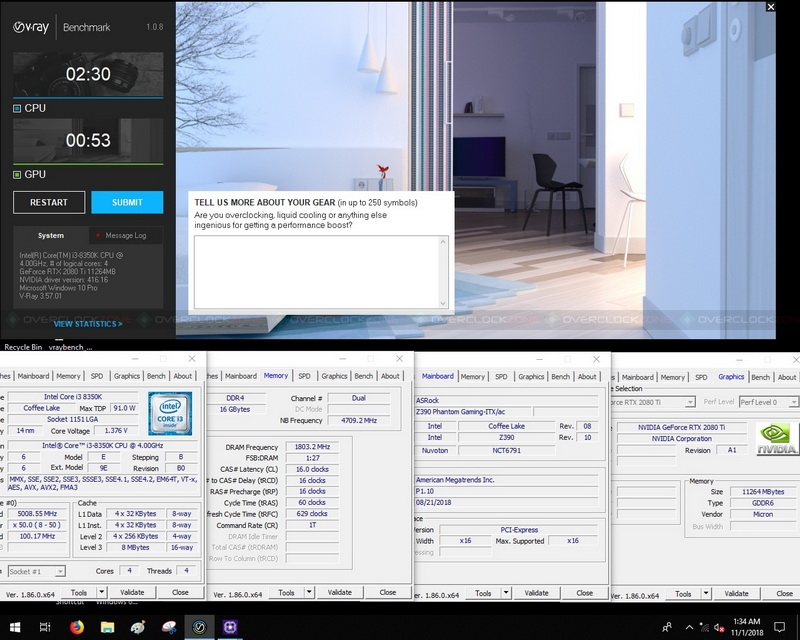Select the GPU memory size 11264 MBytes

[762, 491]
